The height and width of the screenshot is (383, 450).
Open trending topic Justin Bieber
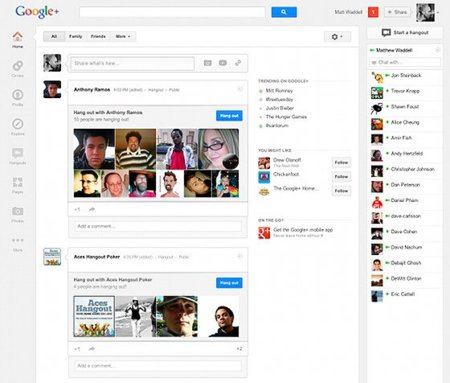tap(279, 108)
